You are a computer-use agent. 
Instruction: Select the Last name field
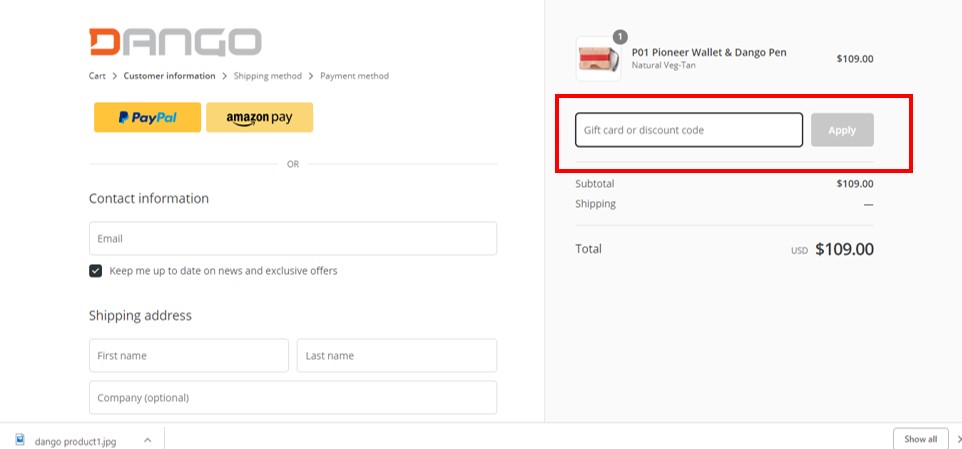397,356
